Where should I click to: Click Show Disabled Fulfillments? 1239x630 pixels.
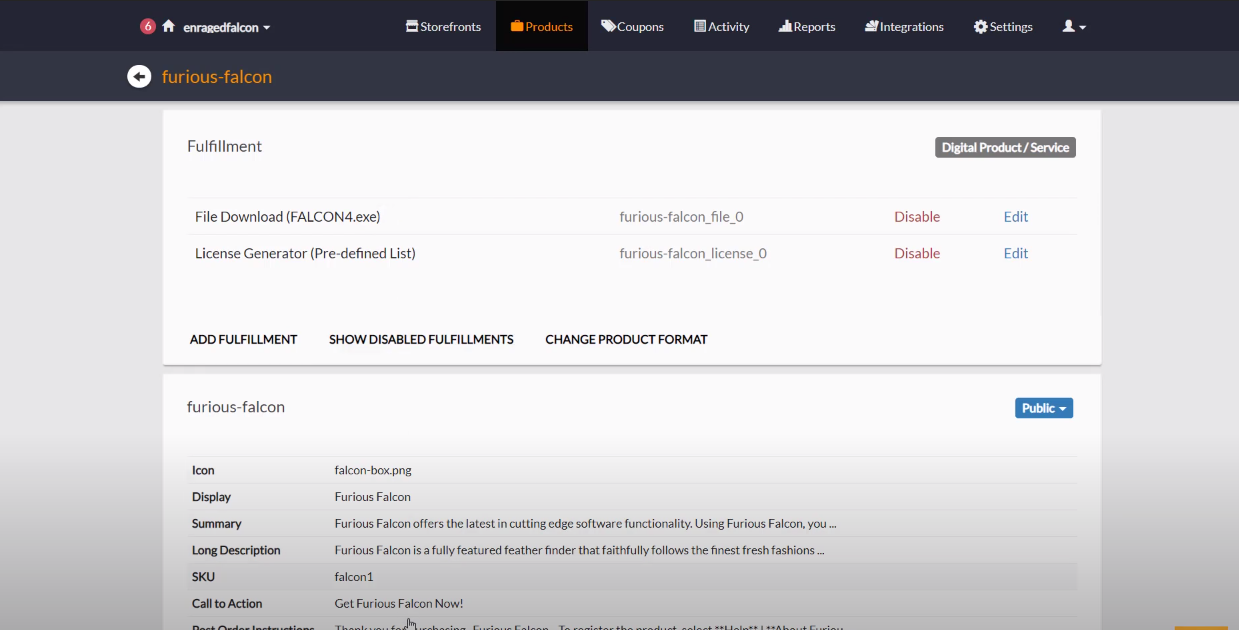(x=421, y=339)
